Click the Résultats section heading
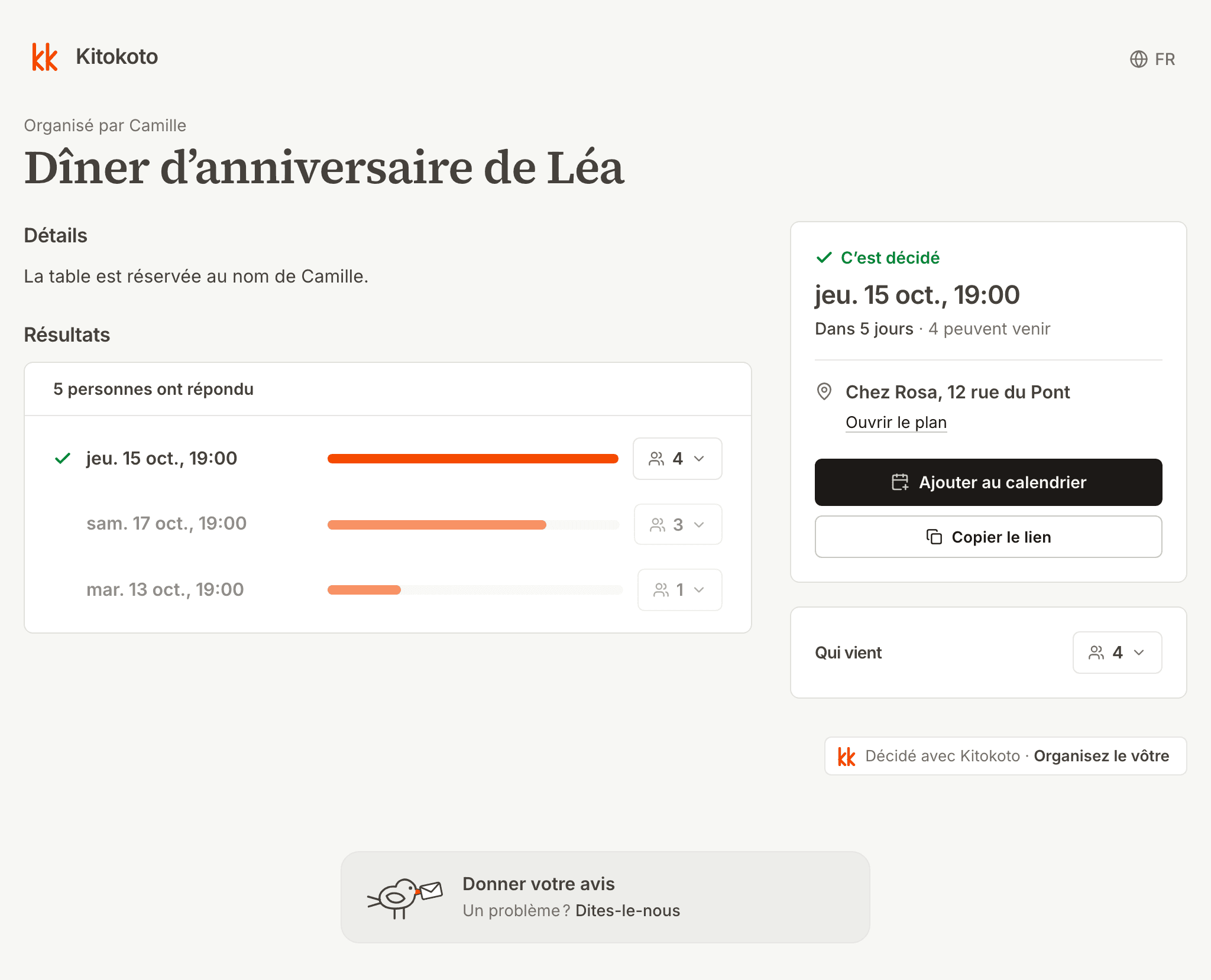The height and width of the screenshot is (980, 1211). pos(67,335)
